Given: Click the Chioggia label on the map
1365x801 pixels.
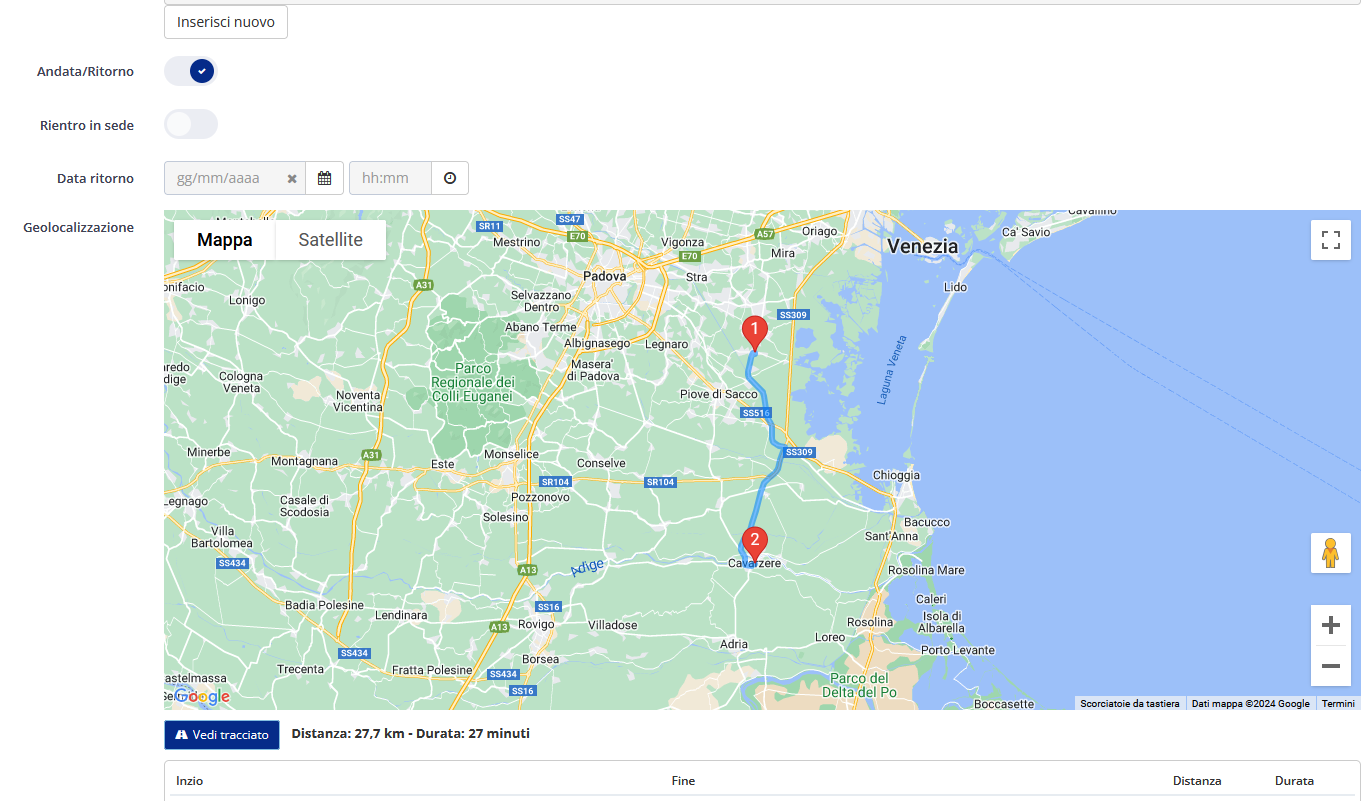Looking at the screenshot, I should click(x=896, y=476).
